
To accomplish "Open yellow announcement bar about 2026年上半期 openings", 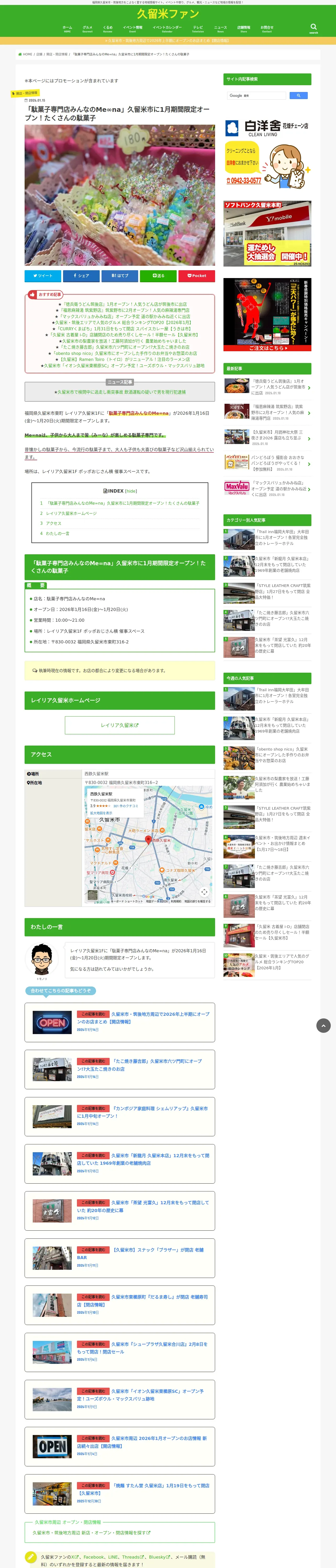I will coord(168,41).
